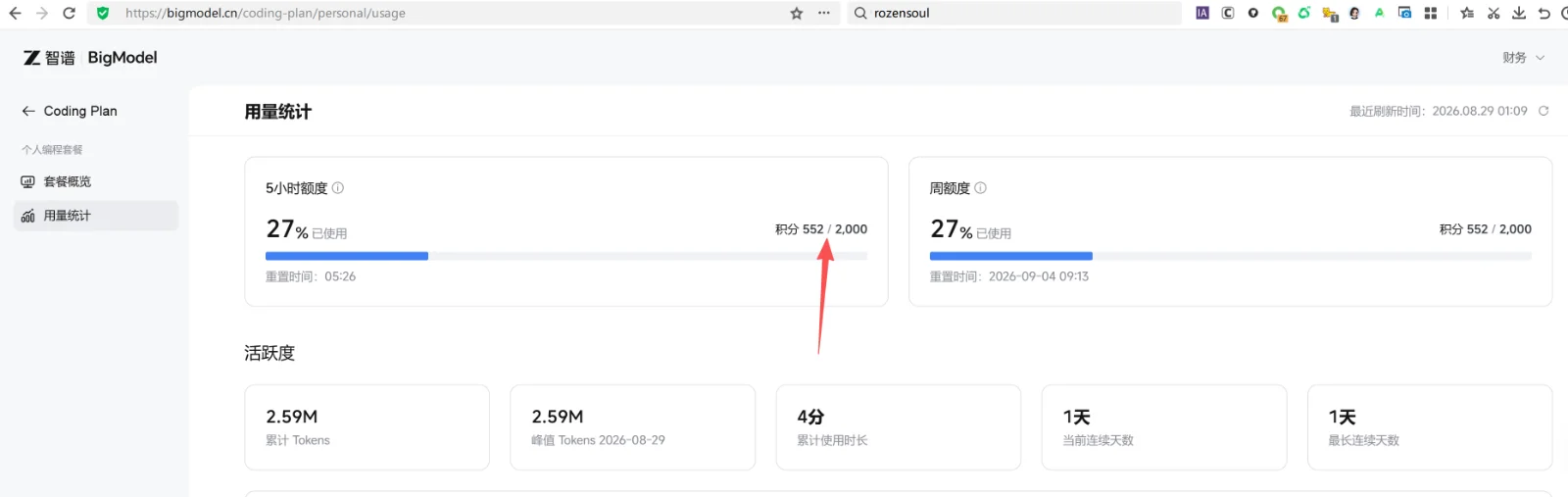Screen dimensions: 1568x497
Task: Click the blue screenshot window extension icon
Action: pos(1405,13)
